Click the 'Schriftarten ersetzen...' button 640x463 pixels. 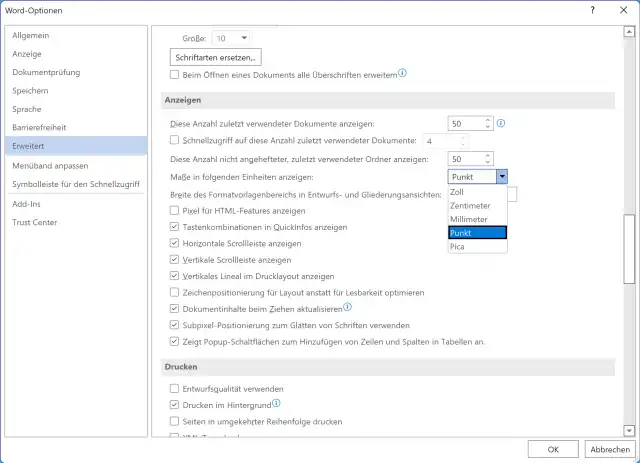217,56
